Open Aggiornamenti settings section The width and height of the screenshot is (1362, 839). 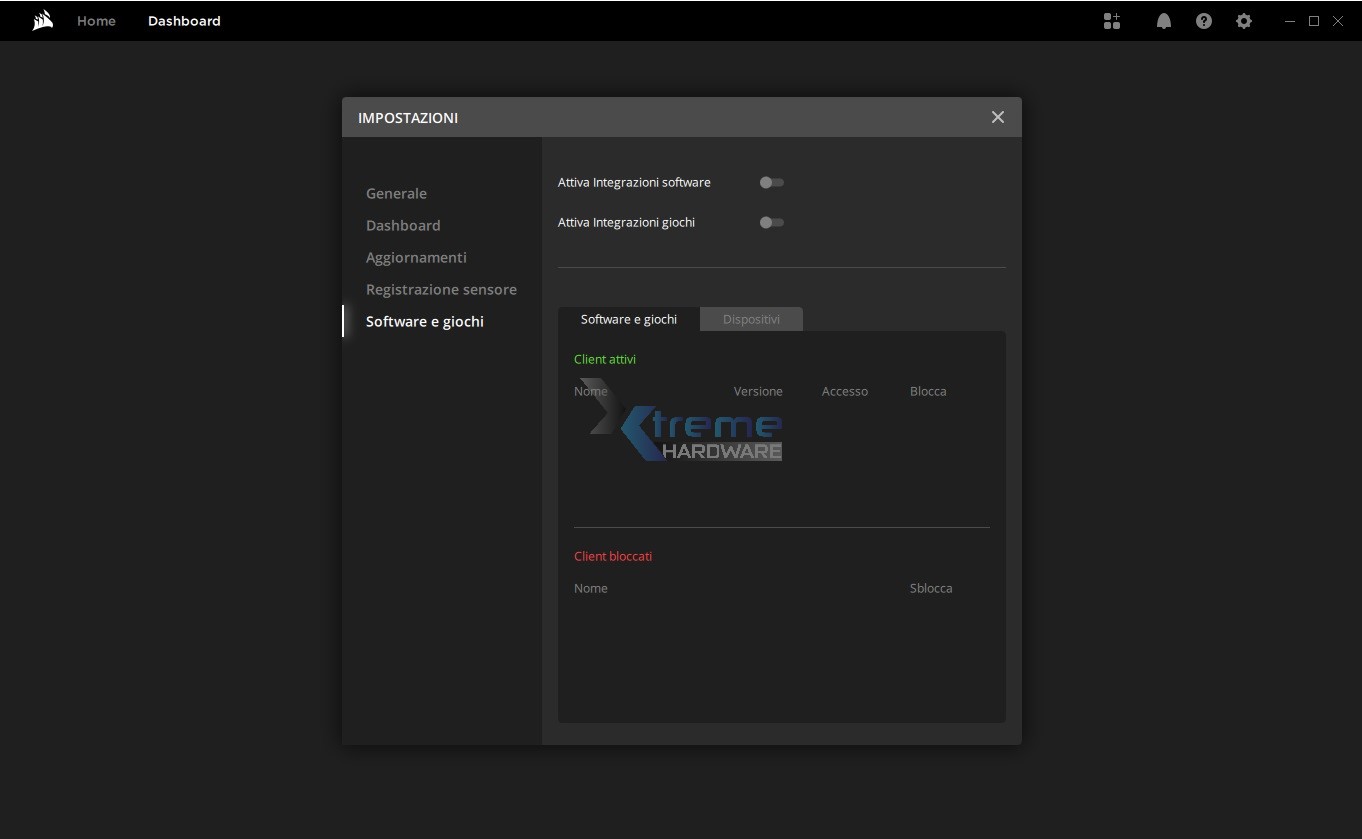coord(416,258)
